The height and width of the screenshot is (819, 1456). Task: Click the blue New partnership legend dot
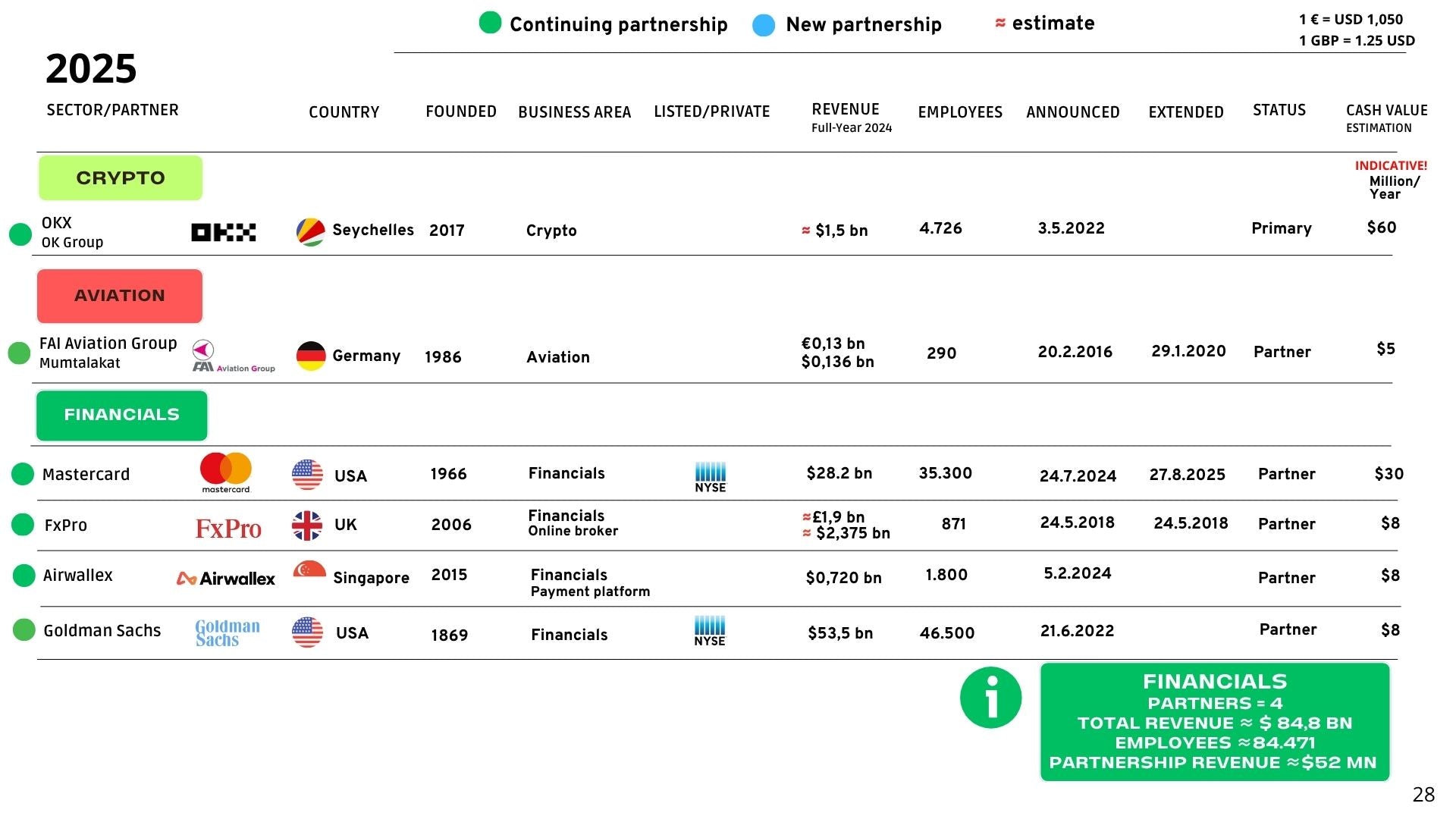764,25
